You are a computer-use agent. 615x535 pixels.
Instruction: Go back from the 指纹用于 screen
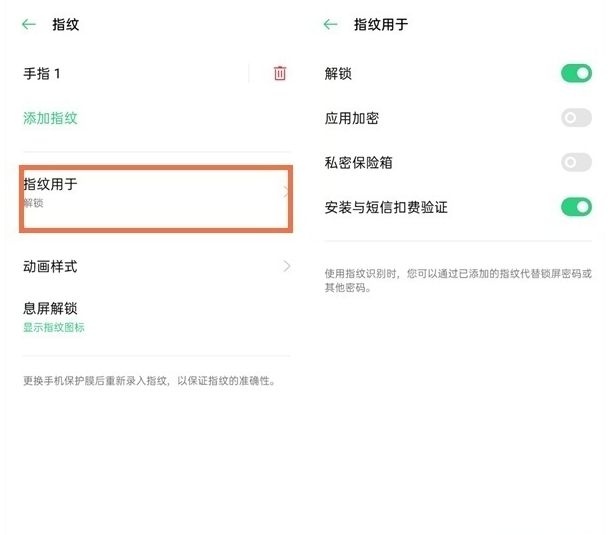331,25
